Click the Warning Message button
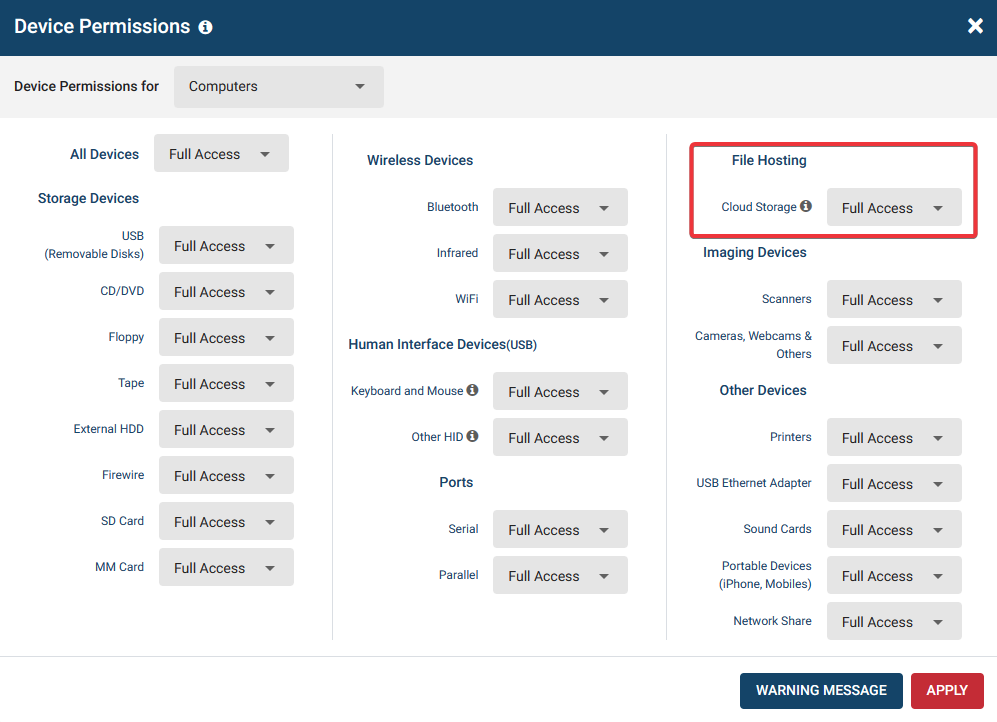997x722 pixels. [x=821, y=691]
